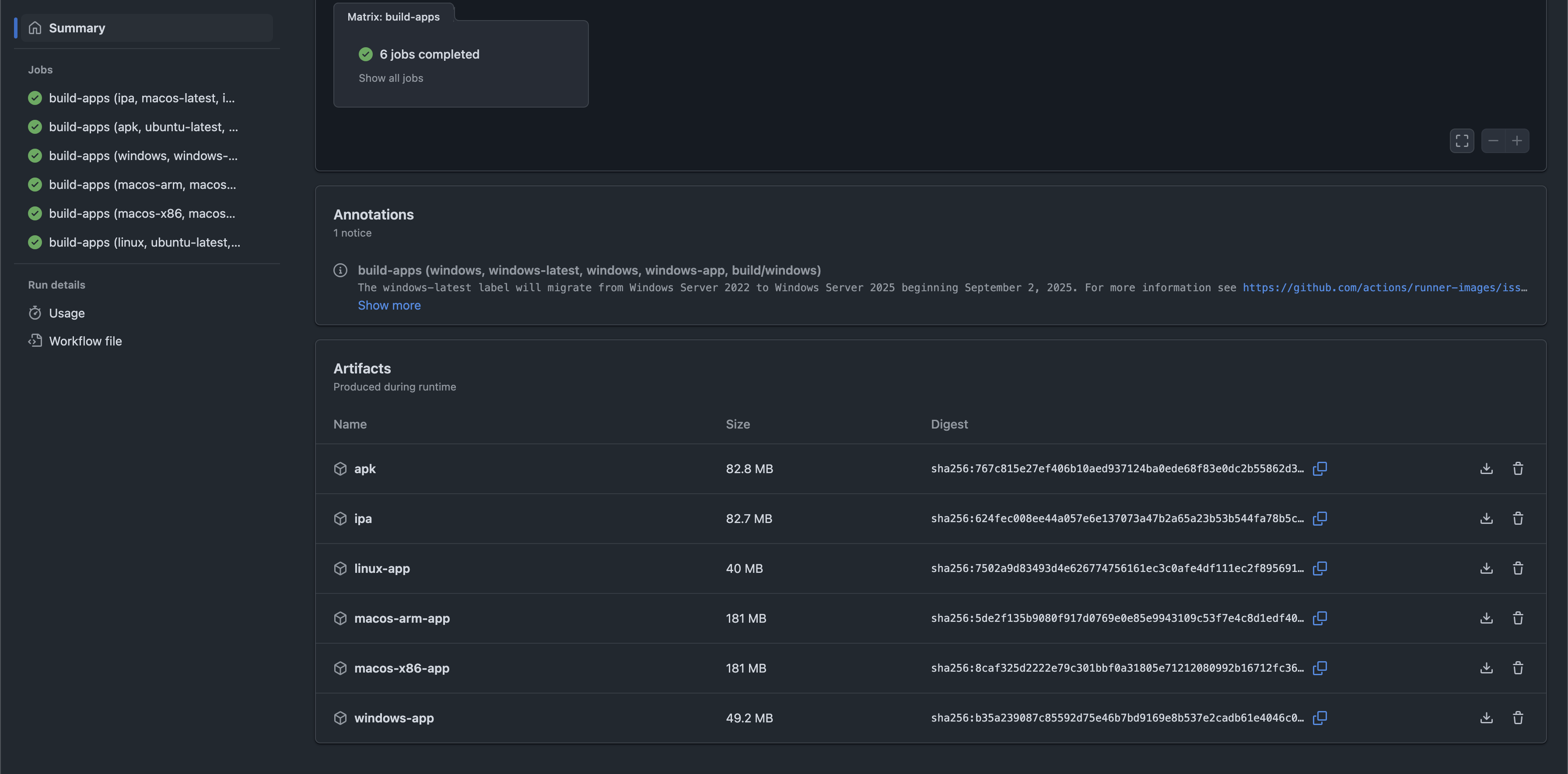Zoom in the workflow graph
This screenshot has width=1568, height=774.
tap(1517, 141)
